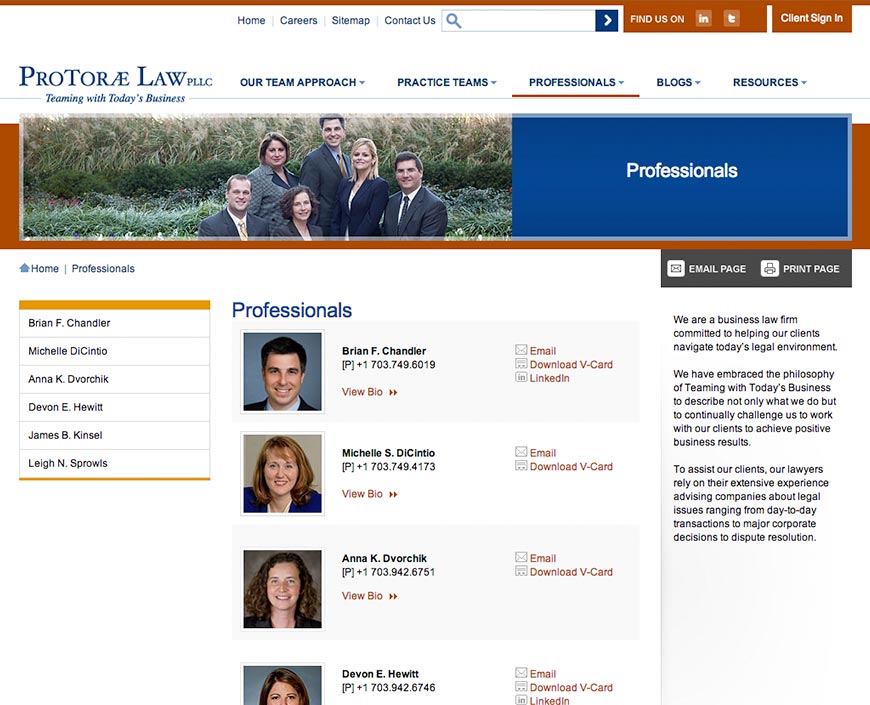Select Devon E. Hewitt in the sidebar list

point(114,407)
